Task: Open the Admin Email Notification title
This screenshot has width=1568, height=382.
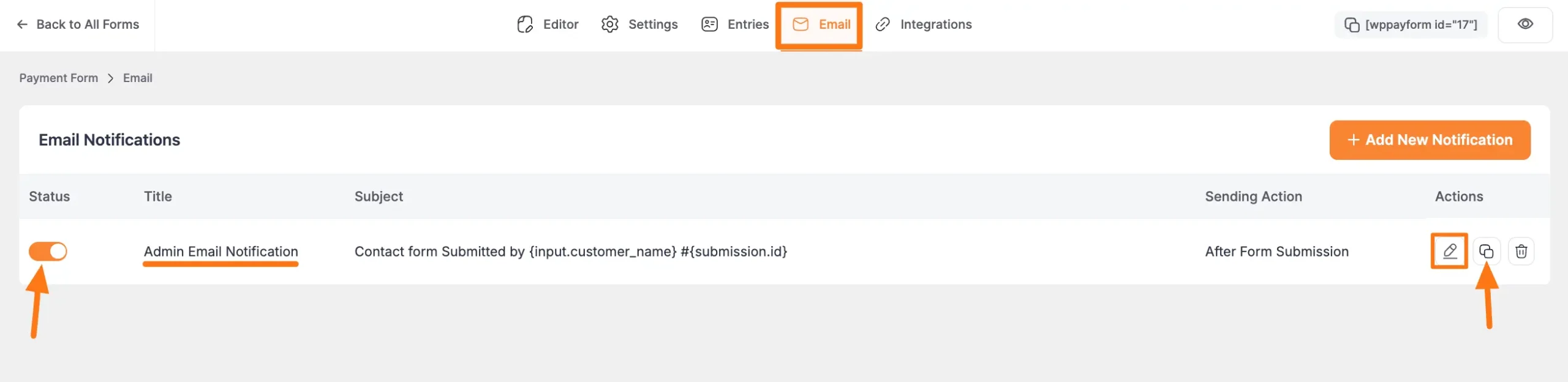Action: pos(221,251)
